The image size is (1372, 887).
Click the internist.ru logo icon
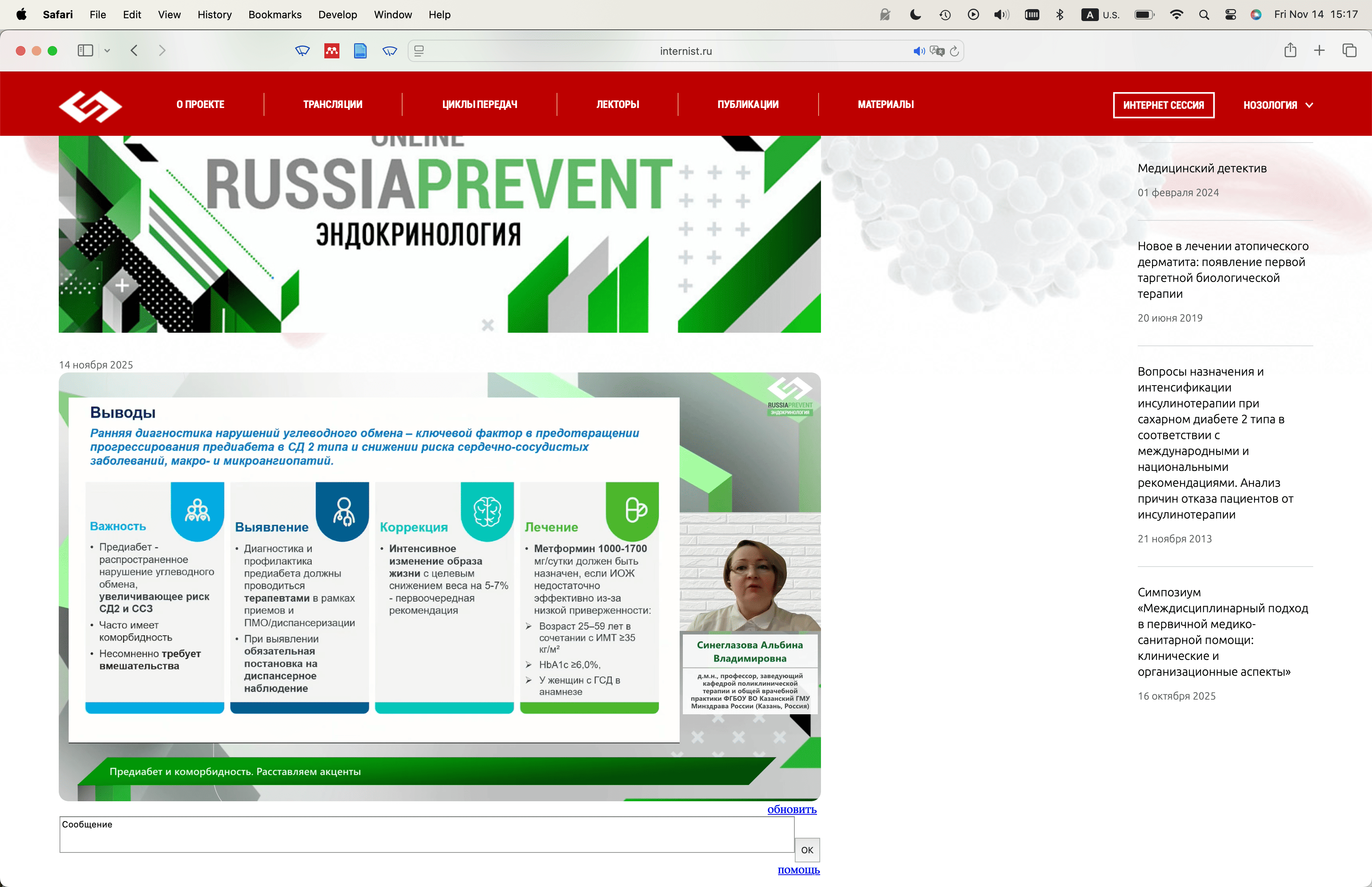coord(91,106)
